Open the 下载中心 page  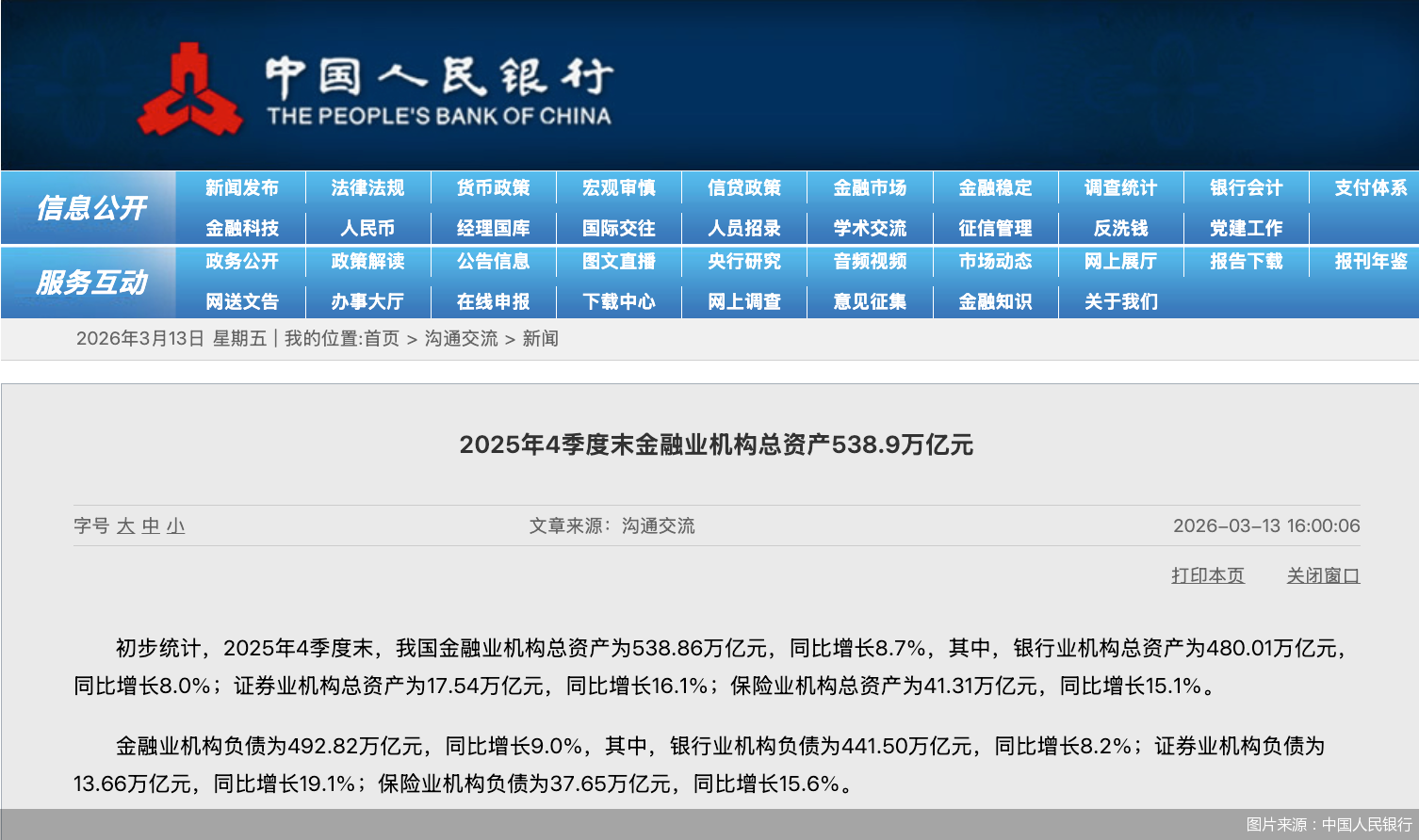(618, 301)
